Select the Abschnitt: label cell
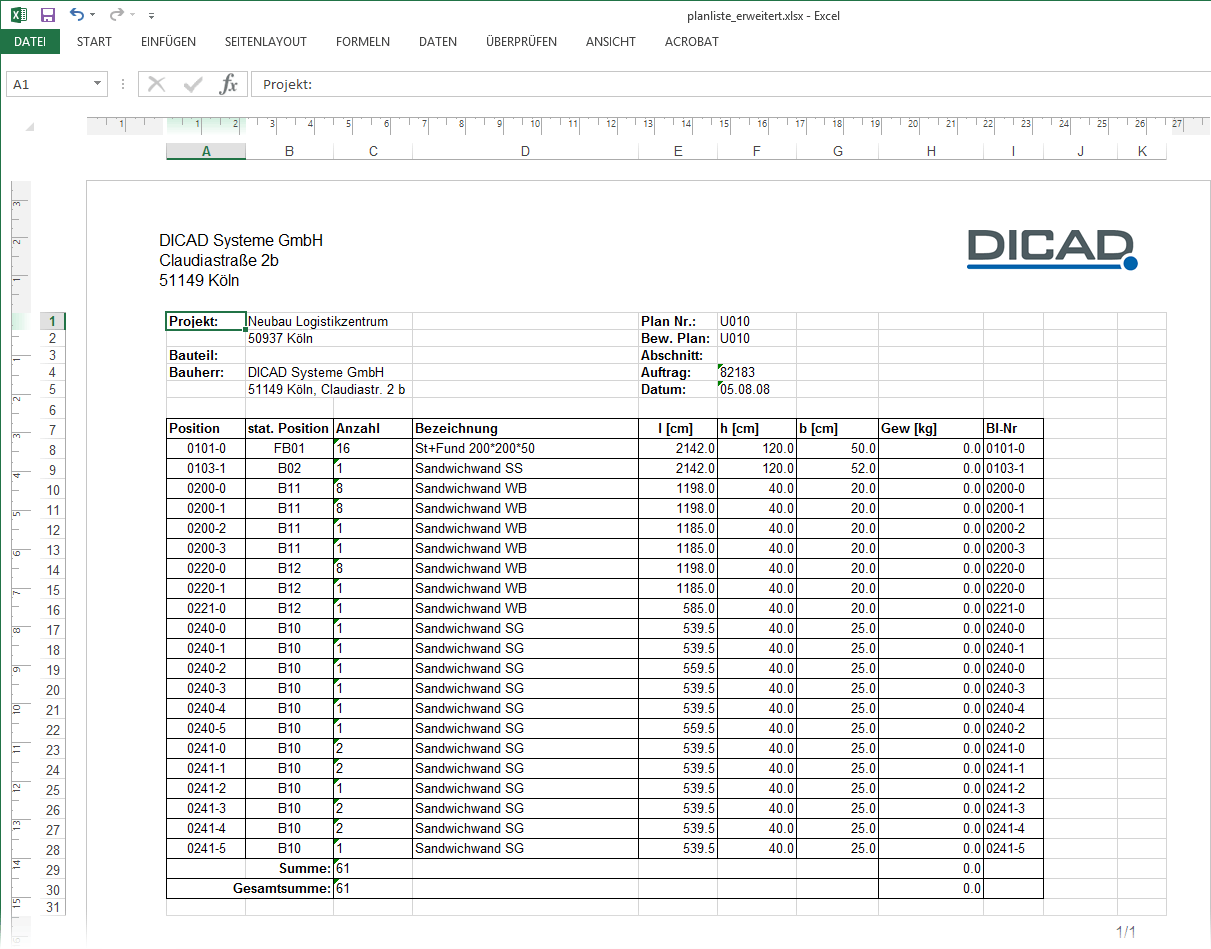The height and width of the screenshot is (949, 1211). (x=678, y=355)
